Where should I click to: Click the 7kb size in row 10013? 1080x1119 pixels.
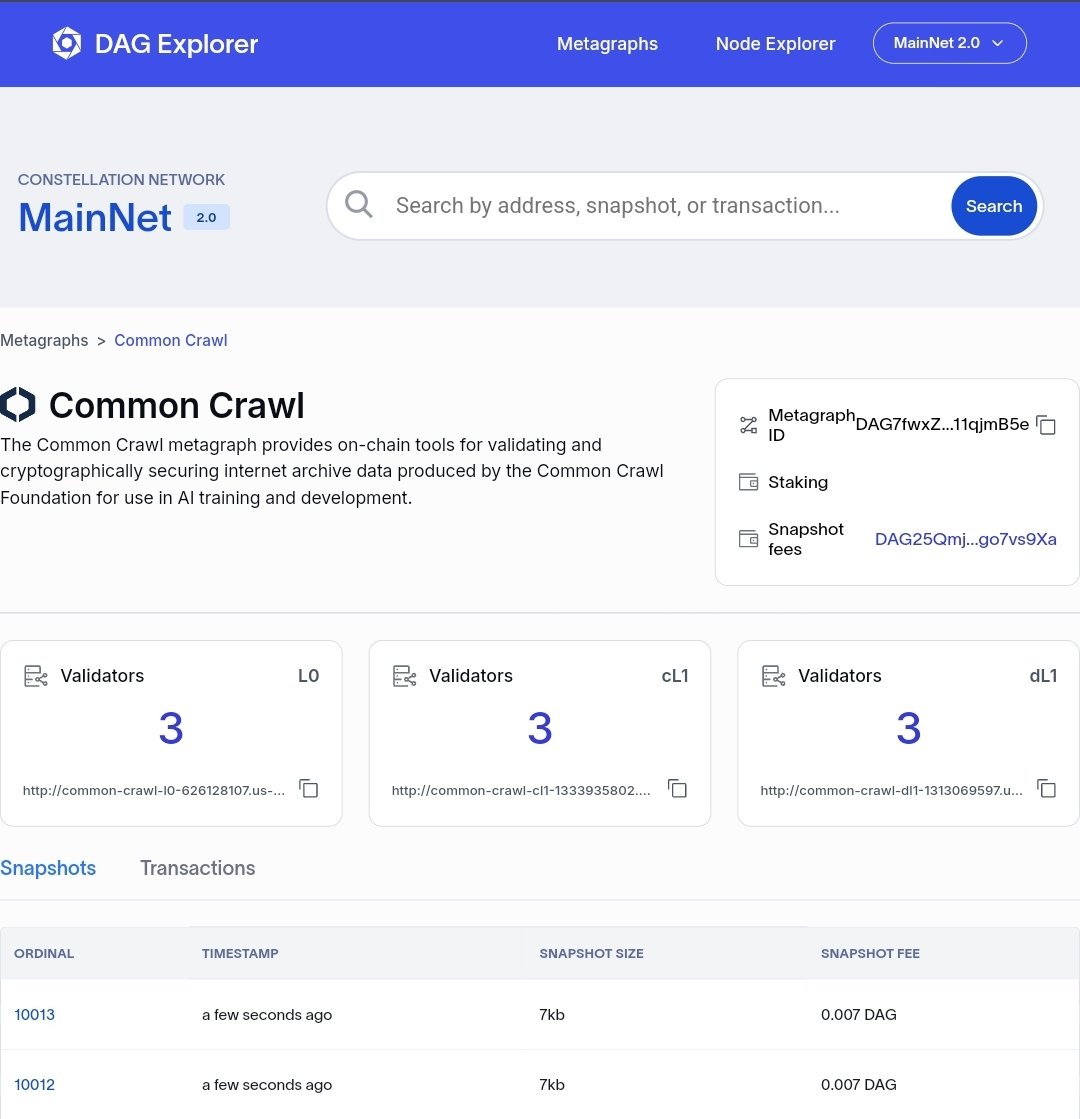[x=552, y=1014]
